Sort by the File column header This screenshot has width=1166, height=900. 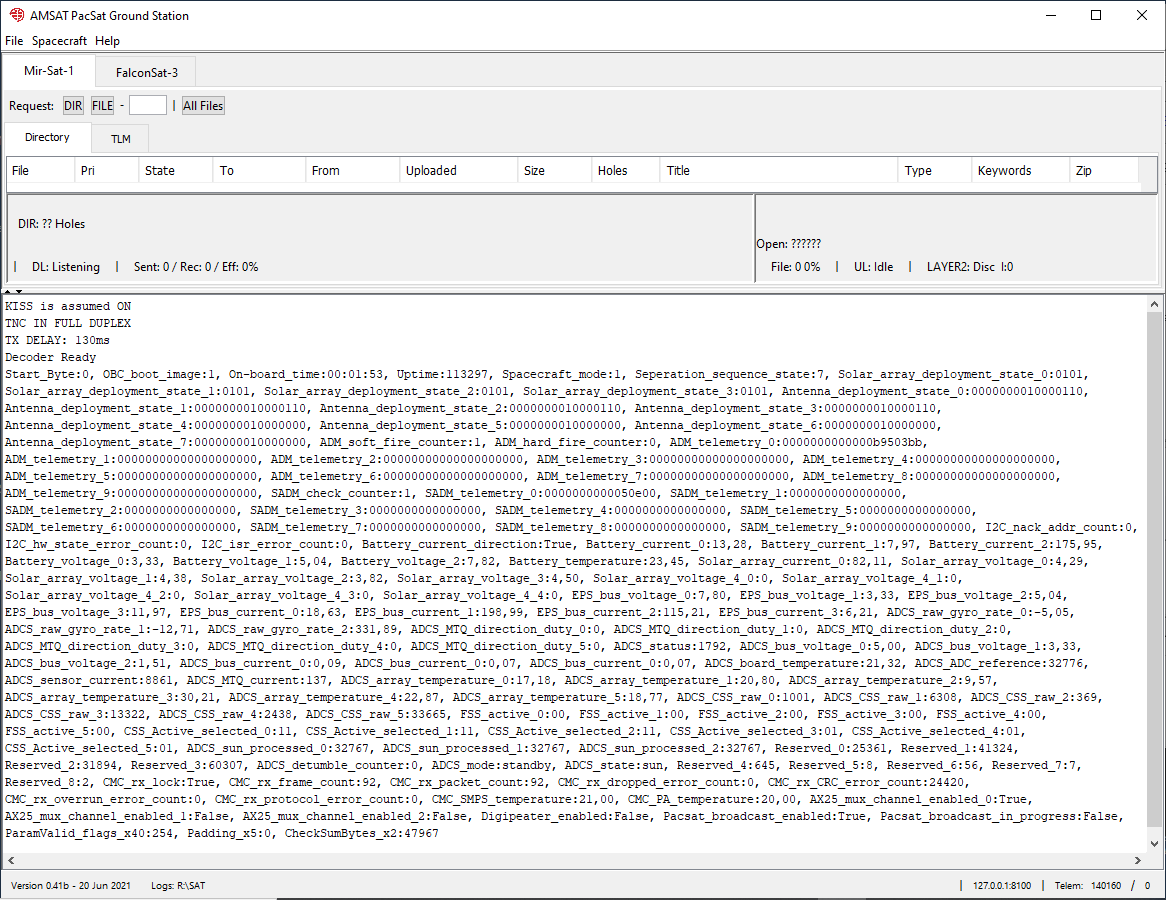(x=41, y=170)
